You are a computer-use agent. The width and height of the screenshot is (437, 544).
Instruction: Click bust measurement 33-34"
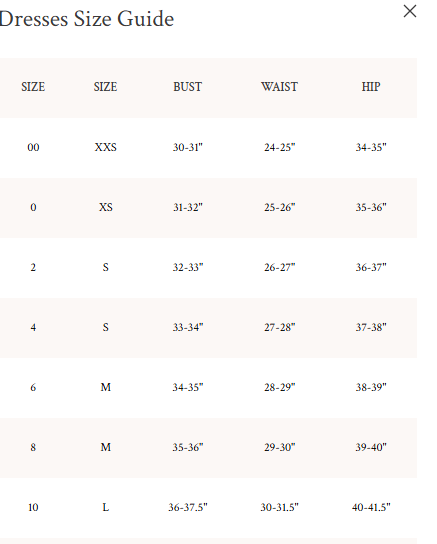188,327
